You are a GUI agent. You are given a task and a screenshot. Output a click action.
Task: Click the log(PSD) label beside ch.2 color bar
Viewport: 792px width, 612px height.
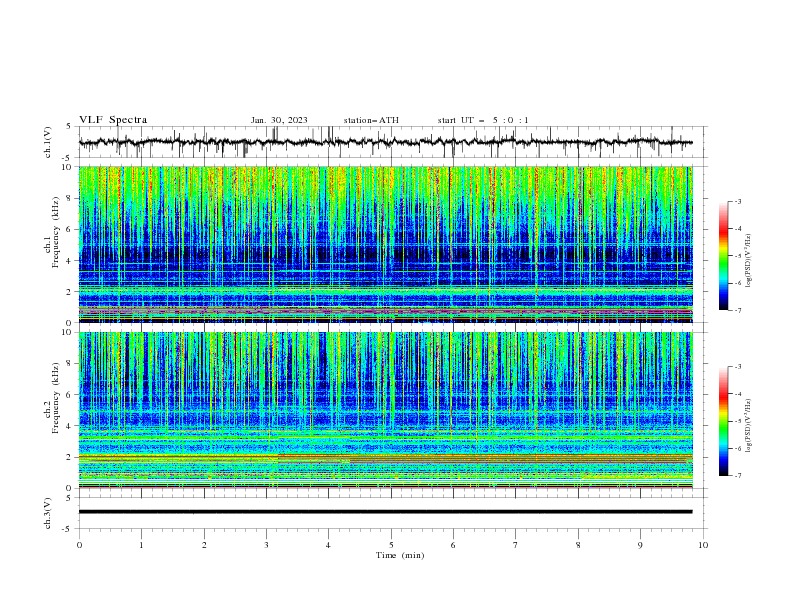748,426
